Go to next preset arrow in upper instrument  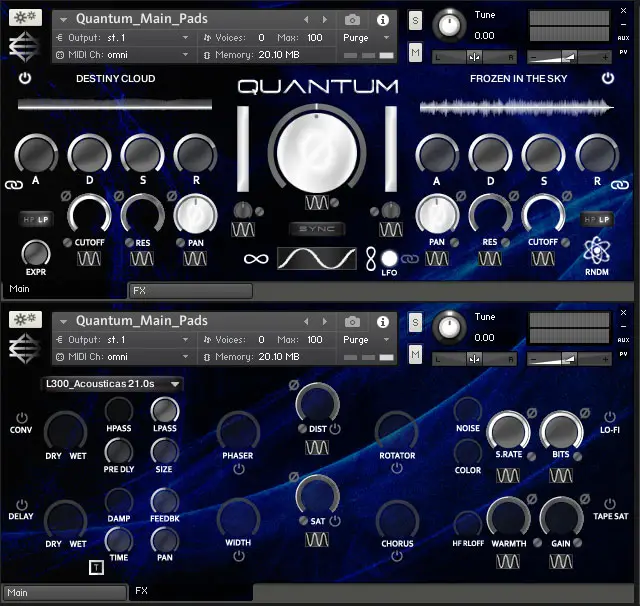click(325, 20)
